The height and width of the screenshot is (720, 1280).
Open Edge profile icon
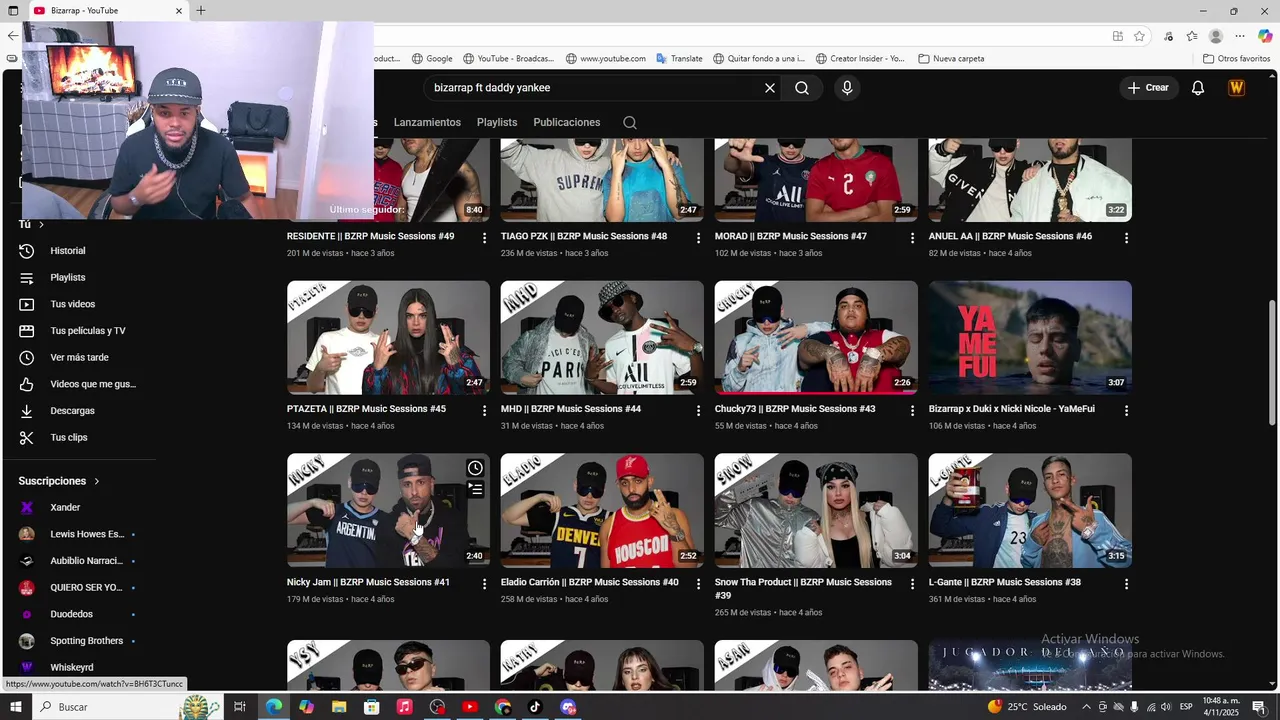pos(1216,36)
